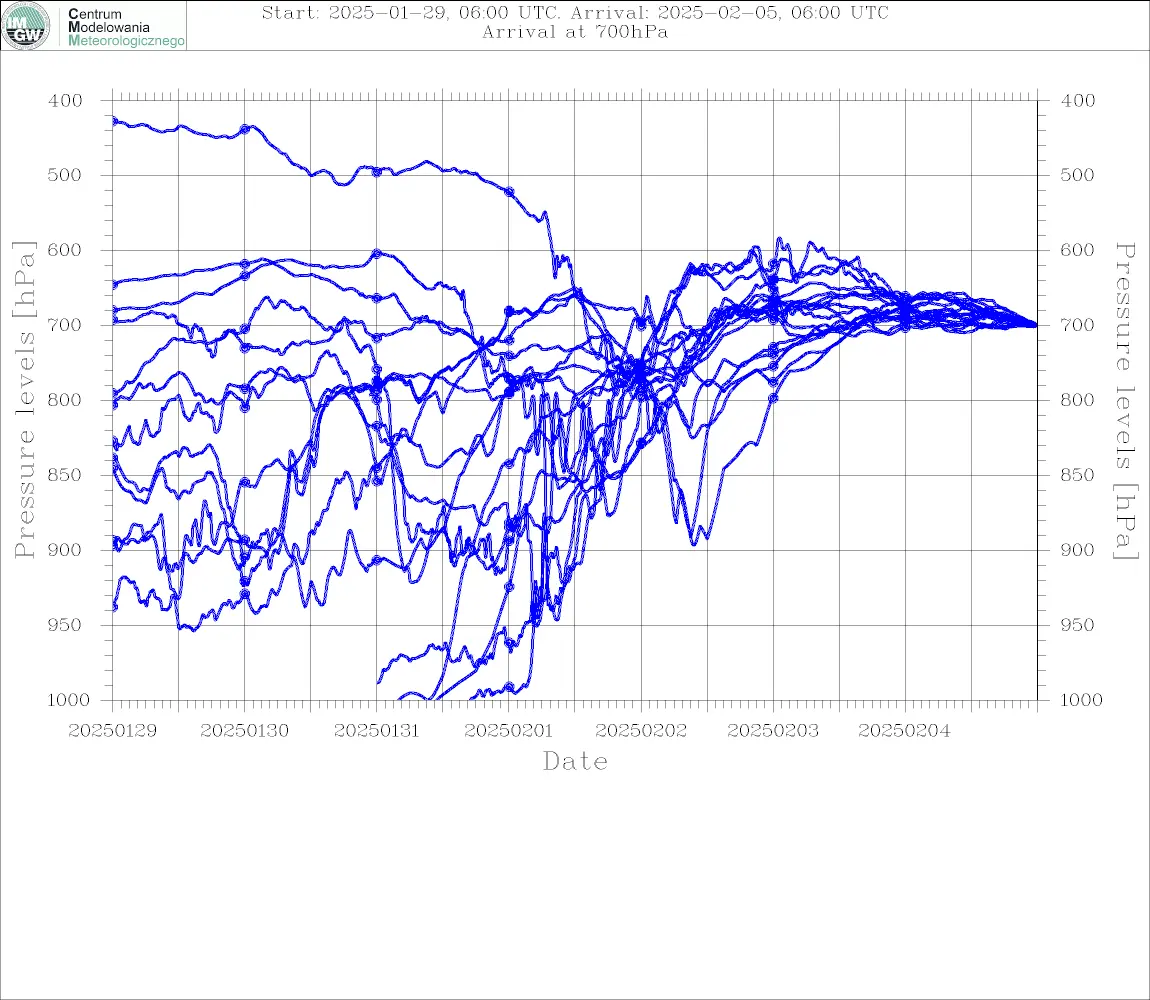Click the date label 20250129
This screenshot has width=1150, height=1000.
(x=113, y=731)
